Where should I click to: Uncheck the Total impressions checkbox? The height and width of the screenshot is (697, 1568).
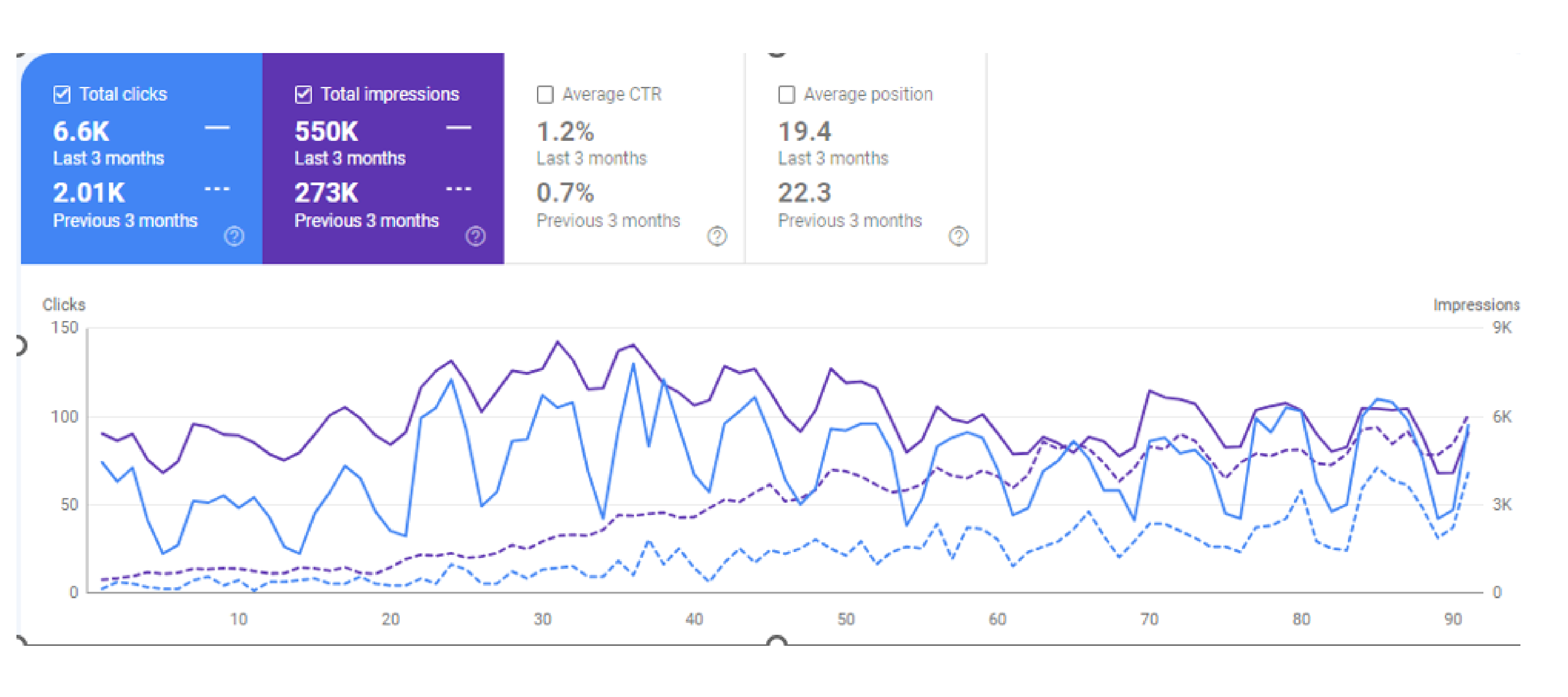[x=303, y=95]
